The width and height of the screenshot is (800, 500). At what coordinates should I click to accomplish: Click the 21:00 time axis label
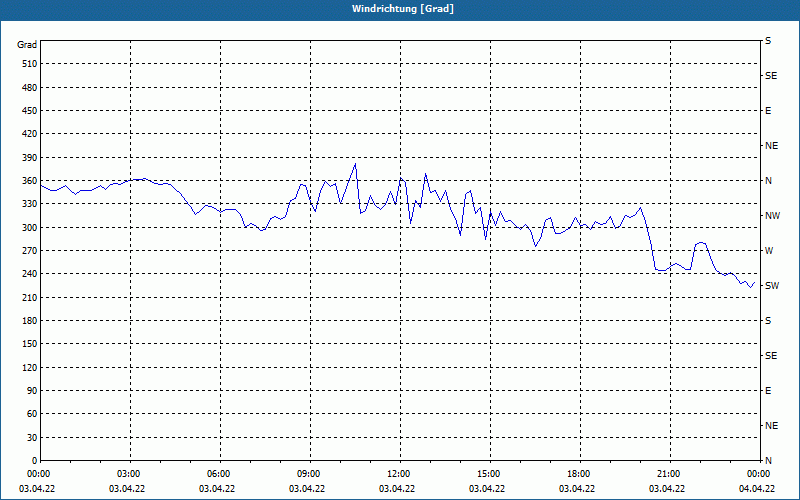point(670,474)
